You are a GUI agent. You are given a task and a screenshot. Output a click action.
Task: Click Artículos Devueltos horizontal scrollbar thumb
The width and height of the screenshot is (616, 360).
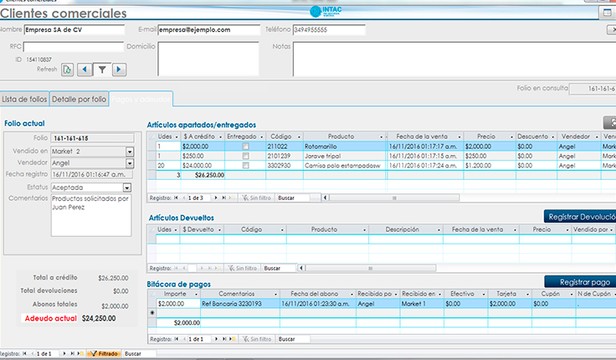click(x=370, y=268)
